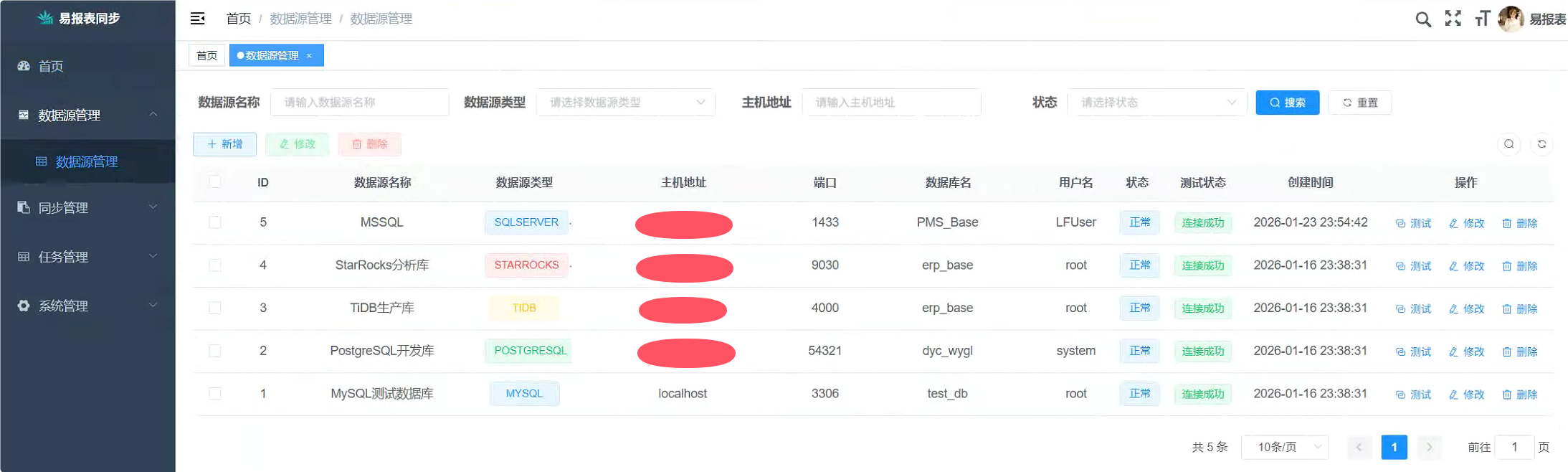Go to 首页 in the sidebar
This screenshot has width=1568, height=472.
87,66
